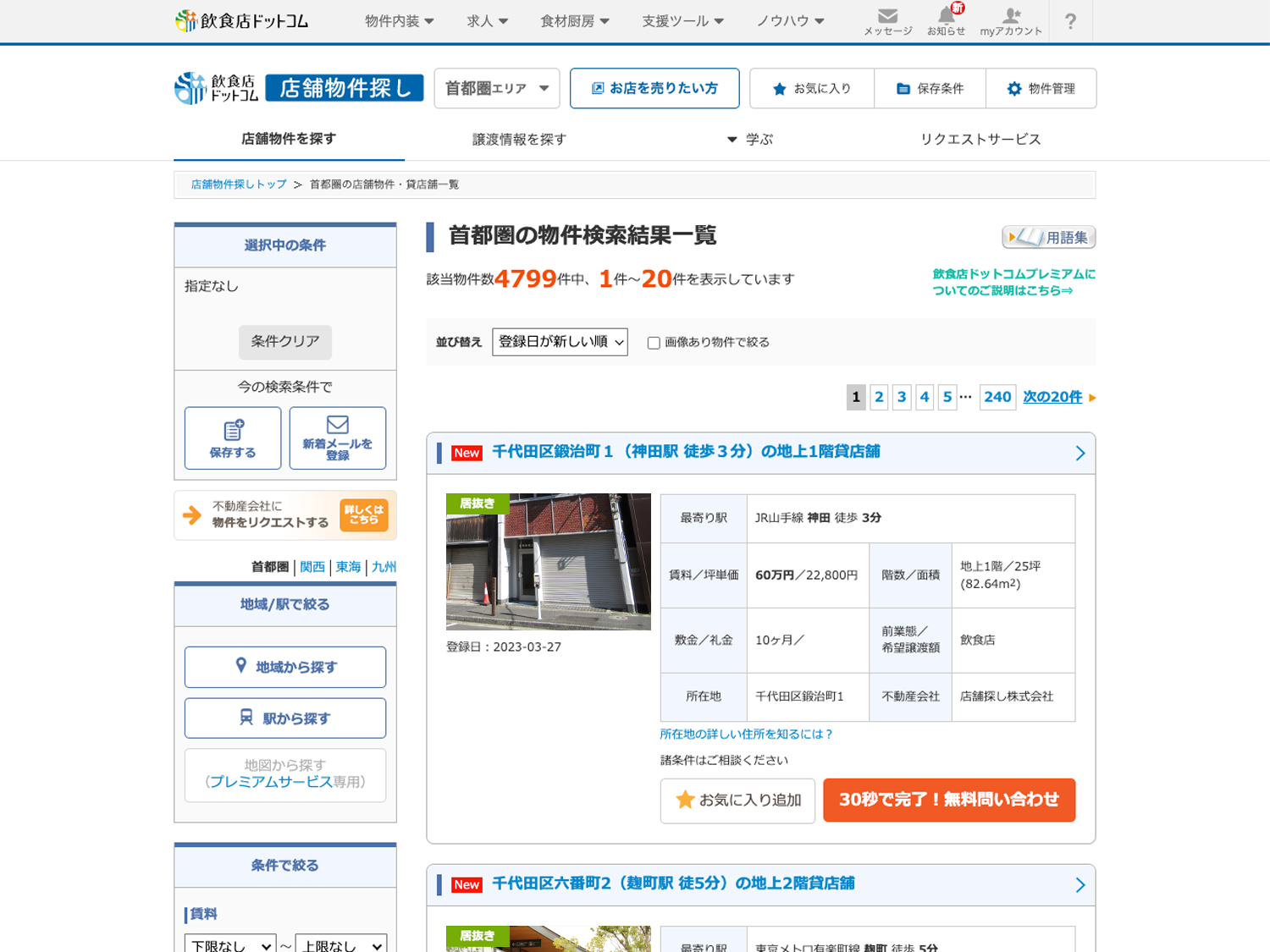Toggle 画像あり物件で絞る checkbox

pos(654,343)
